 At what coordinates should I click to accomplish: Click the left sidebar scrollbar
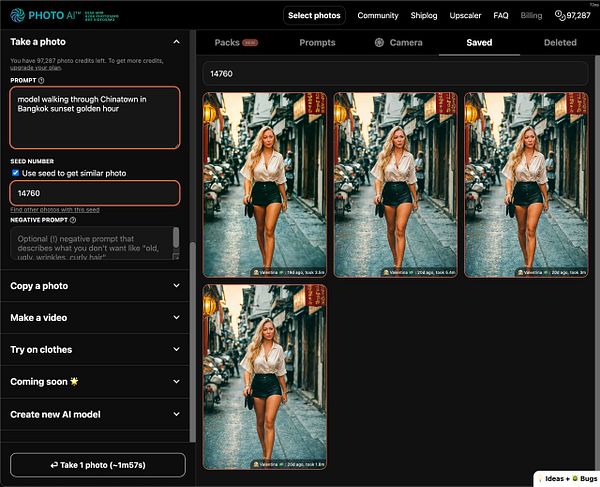click(192, 342)
